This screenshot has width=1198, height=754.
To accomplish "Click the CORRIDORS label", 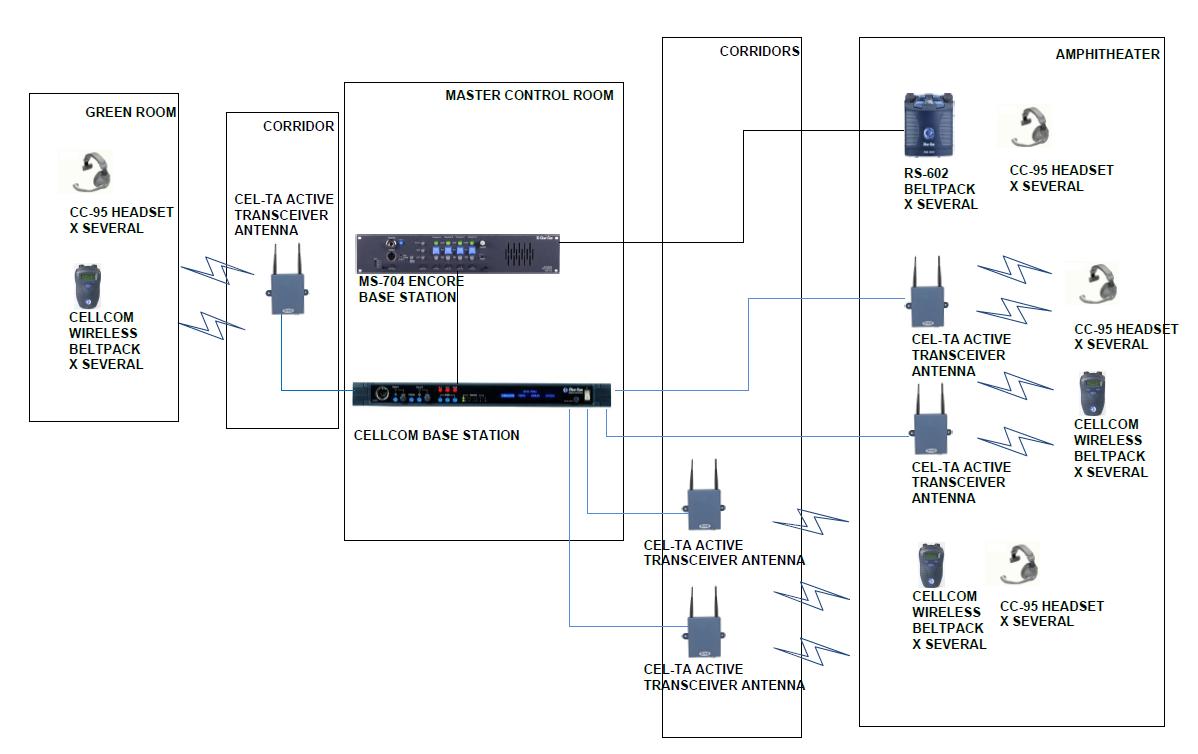I will click(759, 51).
